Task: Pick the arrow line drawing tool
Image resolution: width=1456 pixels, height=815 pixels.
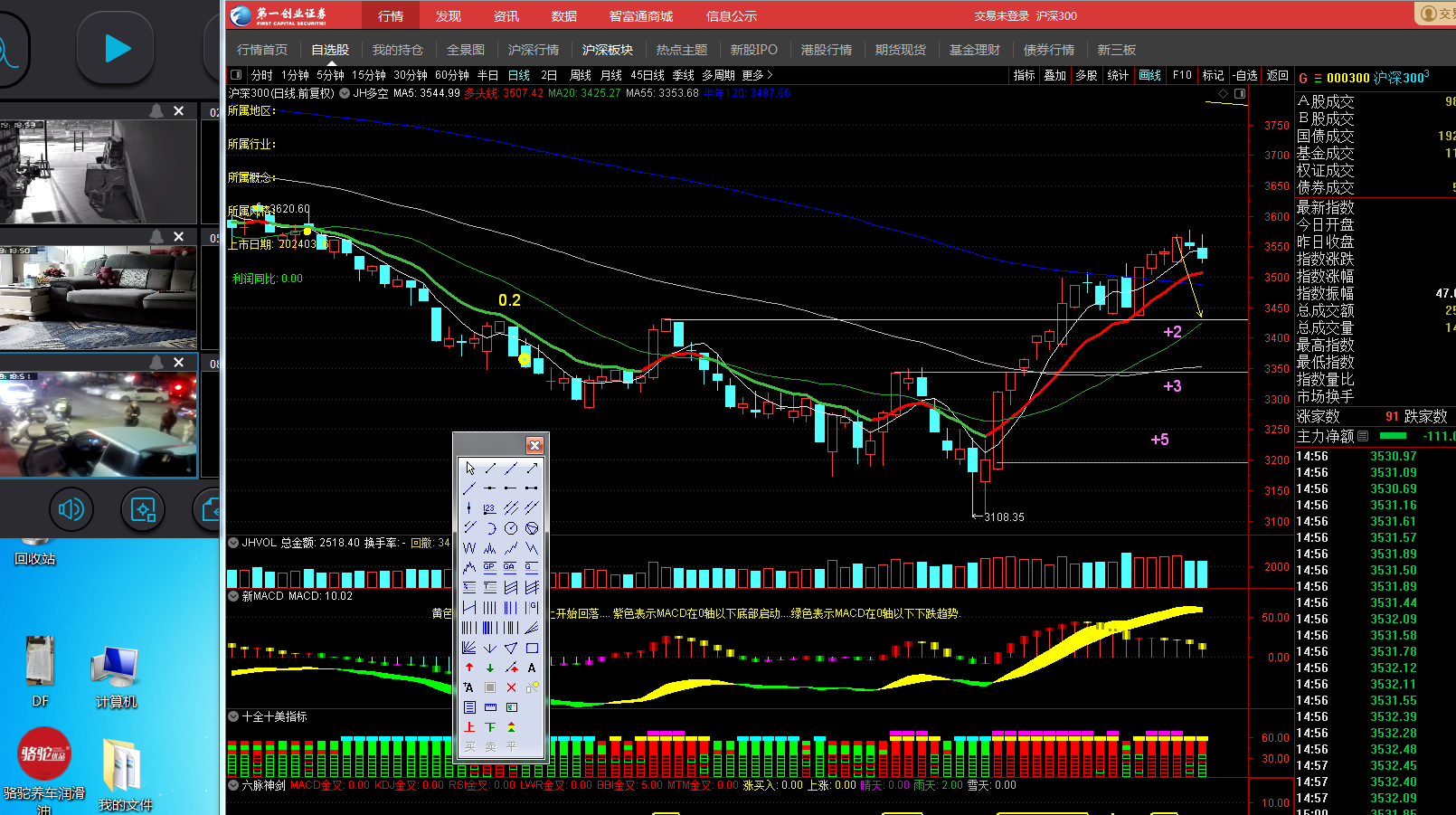Action: point(532,469)
